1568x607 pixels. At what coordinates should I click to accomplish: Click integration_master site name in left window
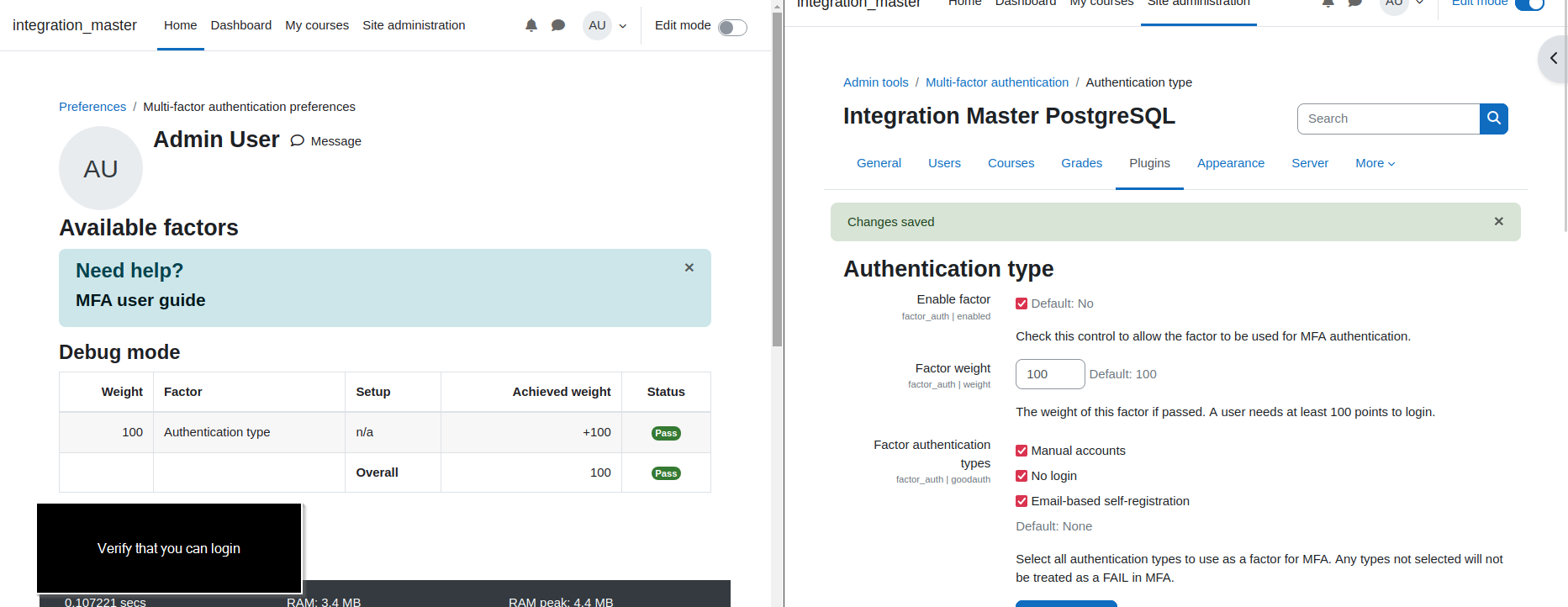point(75,25)
